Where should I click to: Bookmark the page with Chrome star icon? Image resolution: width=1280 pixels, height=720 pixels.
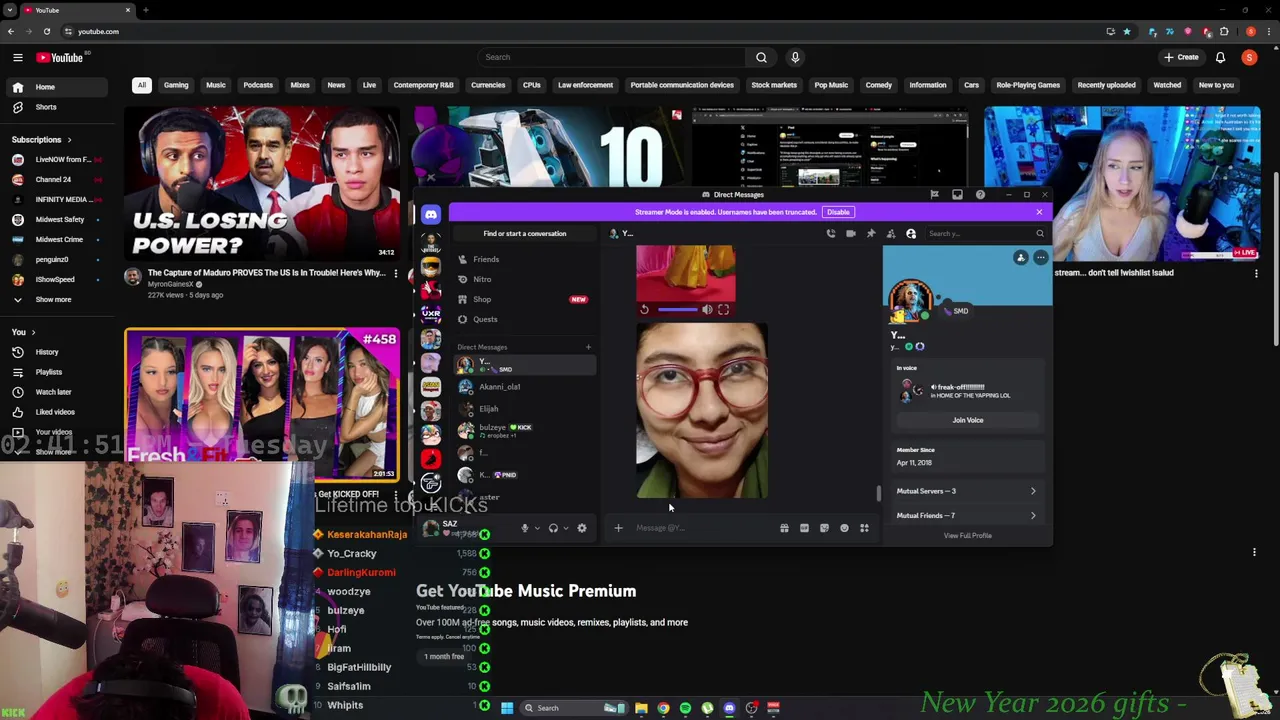click(1127, 31)
